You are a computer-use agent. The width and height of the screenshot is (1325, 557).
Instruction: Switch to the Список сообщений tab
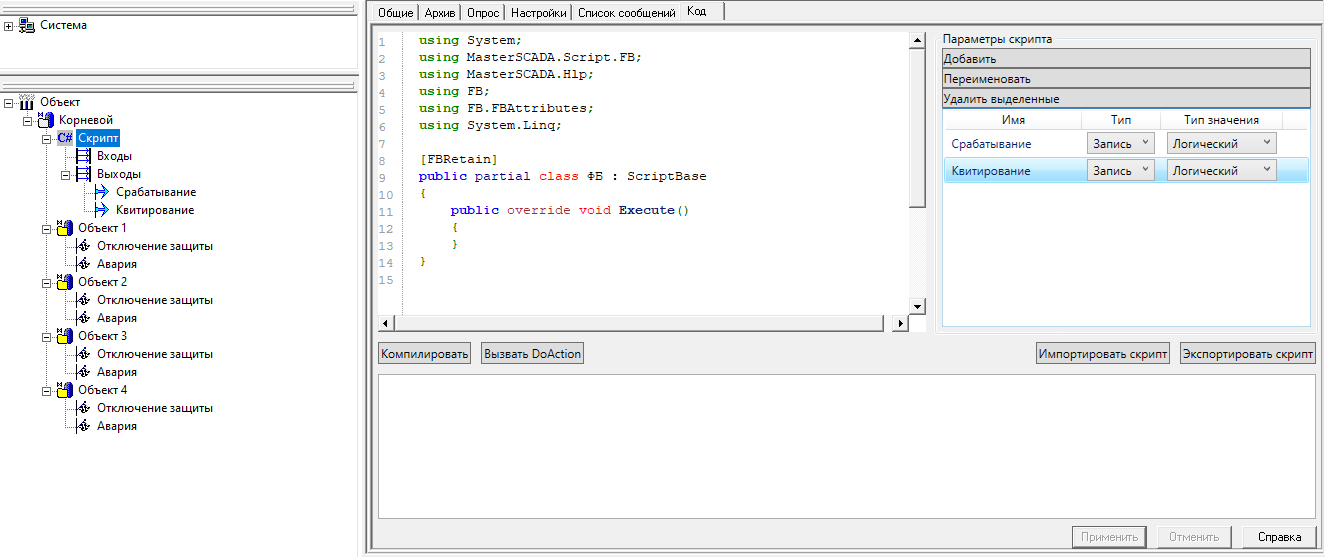pyautogui.click(x=626, y=13)
